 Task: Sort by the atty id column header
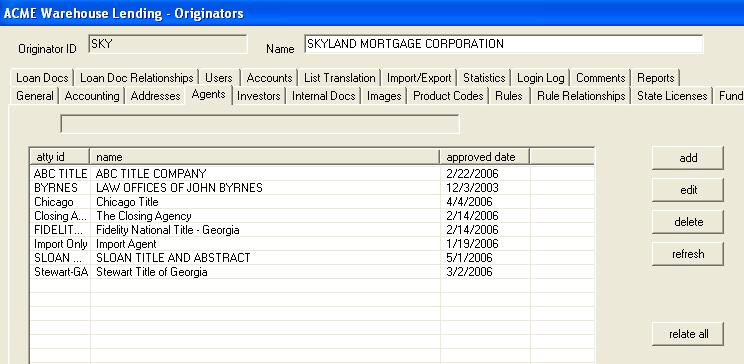[x=60, y=157]
